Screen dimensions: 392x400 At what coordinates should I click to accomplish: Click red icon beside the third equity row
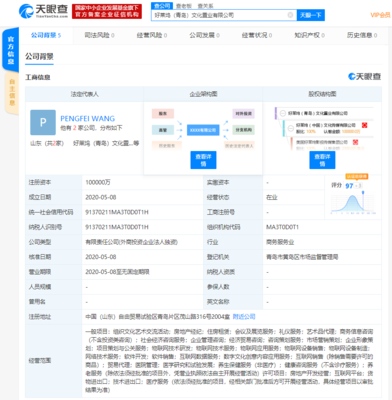click(355, 142)
